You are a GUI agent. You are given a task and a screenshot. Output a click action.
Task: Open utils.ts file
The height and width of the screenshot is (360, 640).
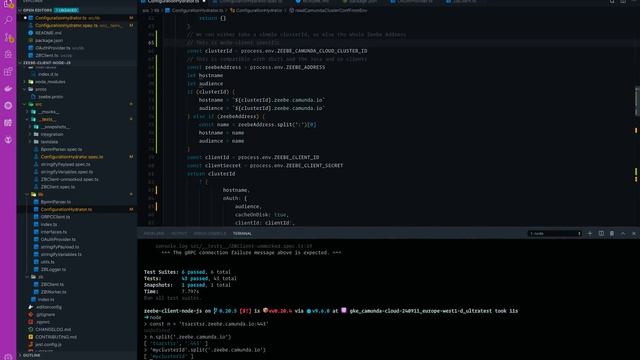point(47,262)
